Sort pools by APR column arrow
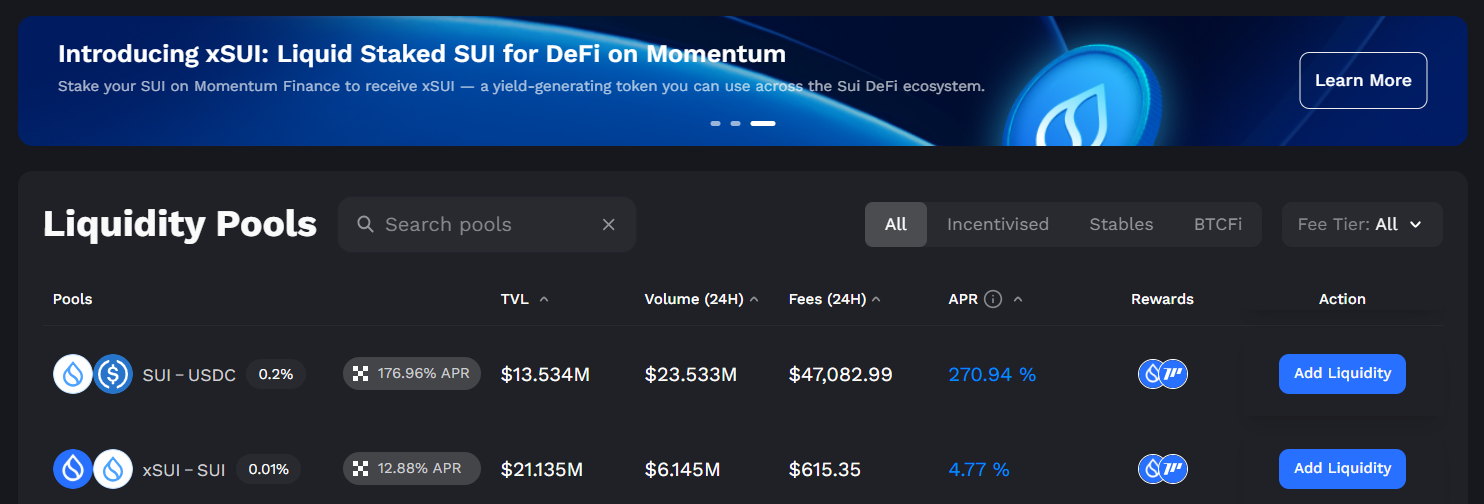 (1018, 299)
